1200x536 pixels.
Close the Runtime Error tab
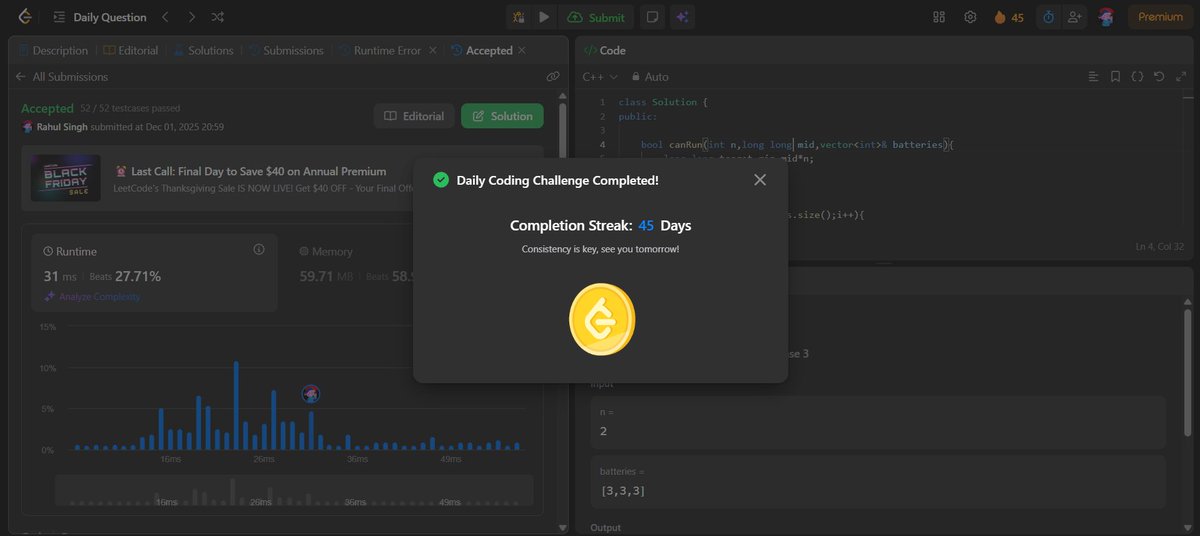point(432,50)
